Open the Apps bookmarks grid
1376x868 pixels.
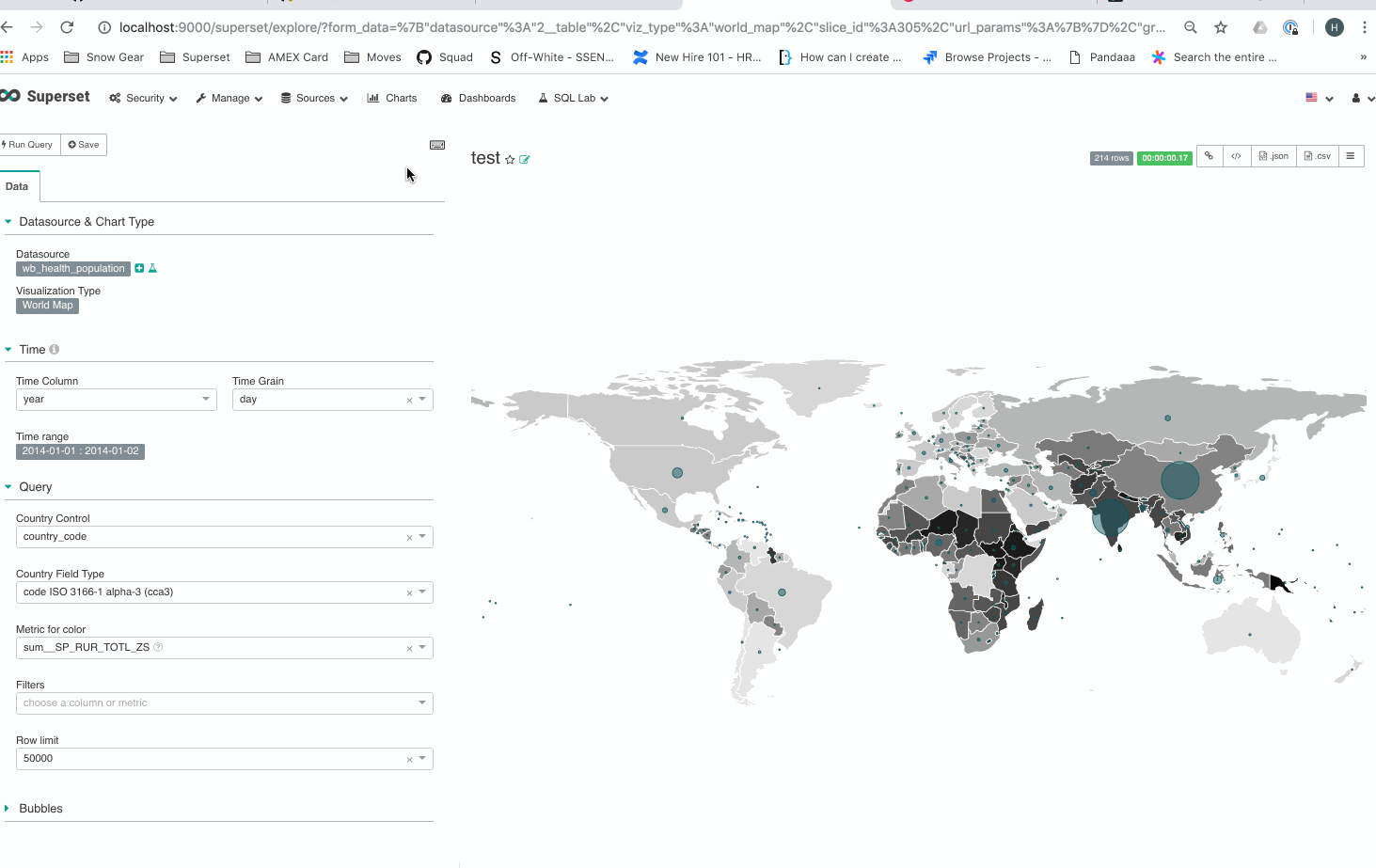point(25,57)
